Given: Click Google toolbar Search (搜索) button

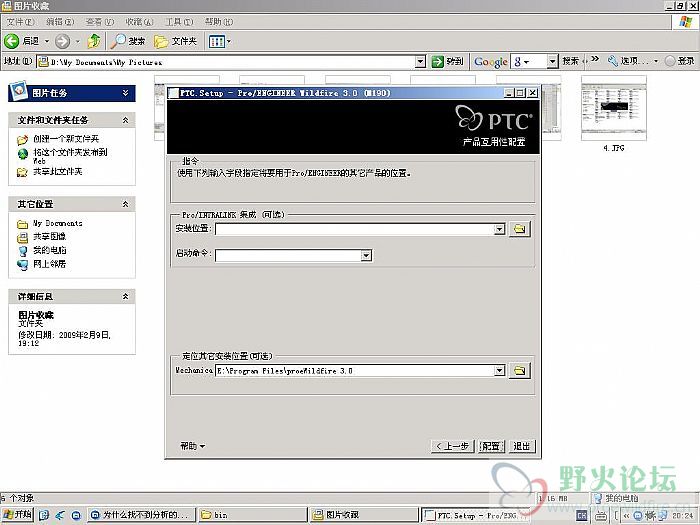Looking at the screenshot, I should (x=570, y=61).
